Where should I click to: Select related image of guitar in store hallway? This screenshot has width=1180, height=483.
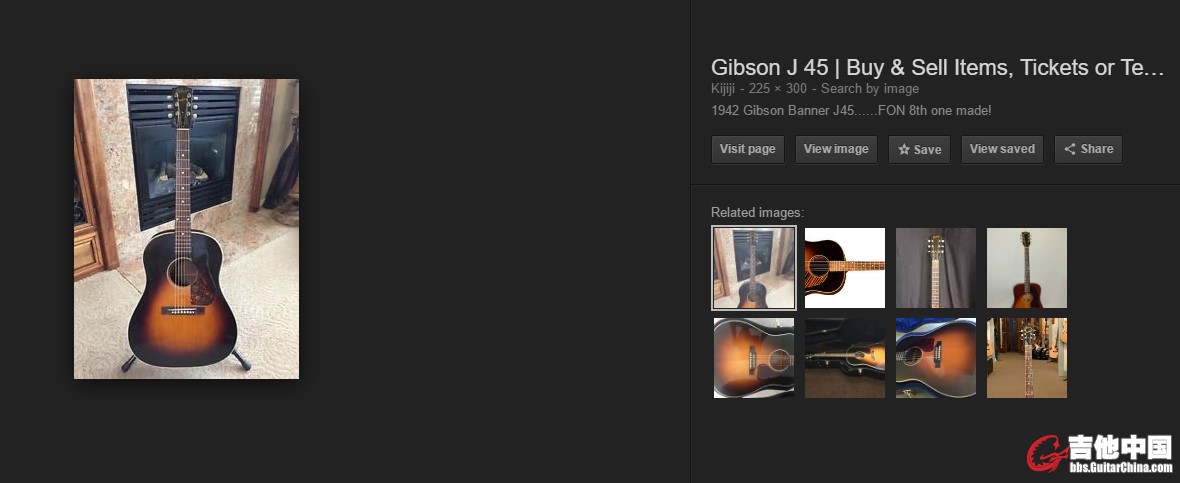[x=1026, y=357]
